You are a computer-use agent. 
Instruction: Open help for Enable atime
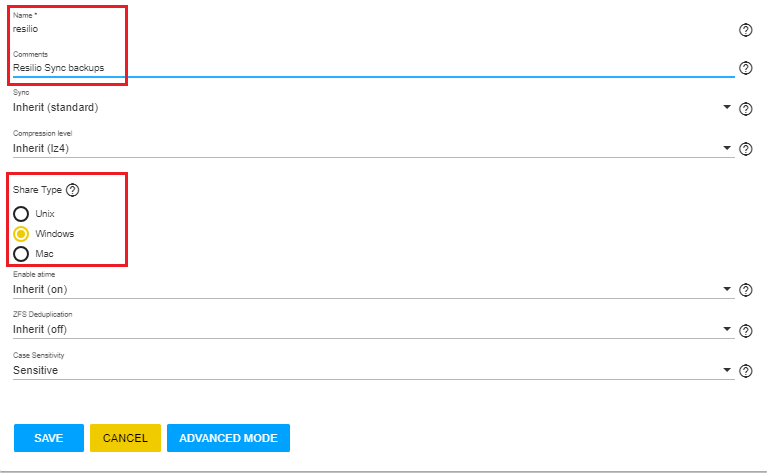click(x=745, y=291)
